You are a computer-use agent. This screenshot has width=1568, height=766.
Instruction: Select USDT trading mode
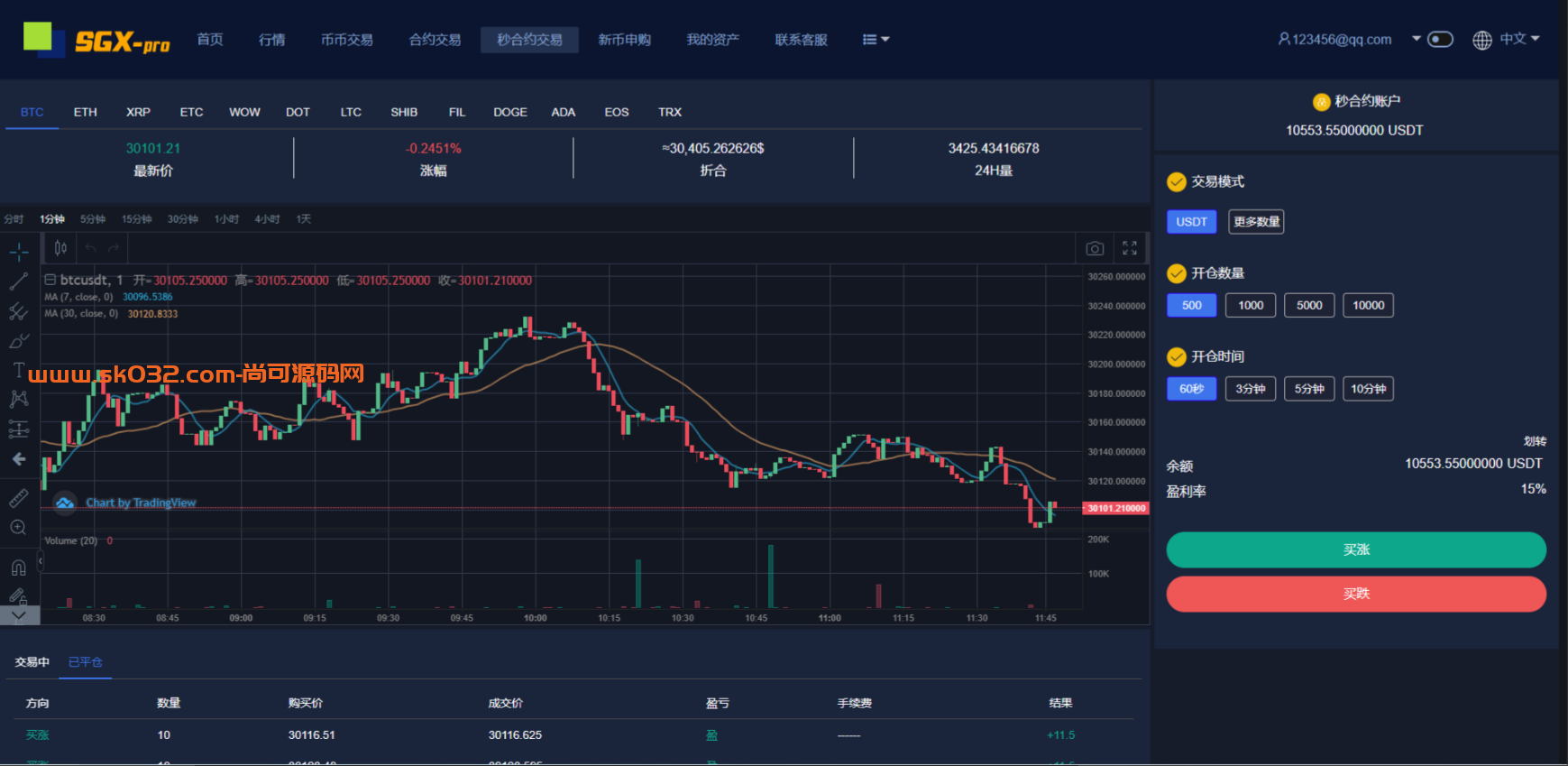(1191, 222)
